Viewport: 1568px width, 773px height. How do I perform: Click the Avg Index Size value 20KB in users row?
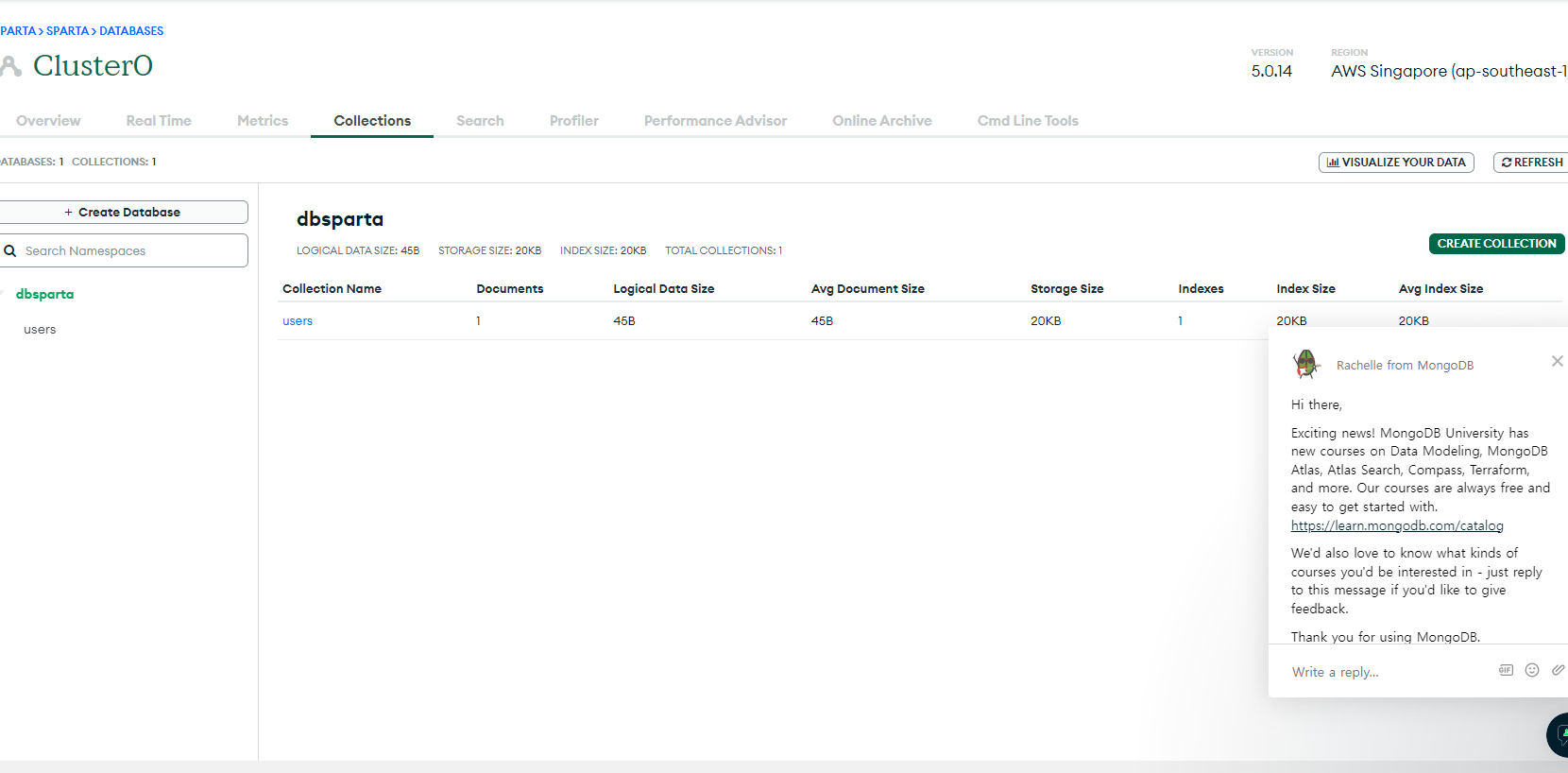click(x=1413, y=321)
